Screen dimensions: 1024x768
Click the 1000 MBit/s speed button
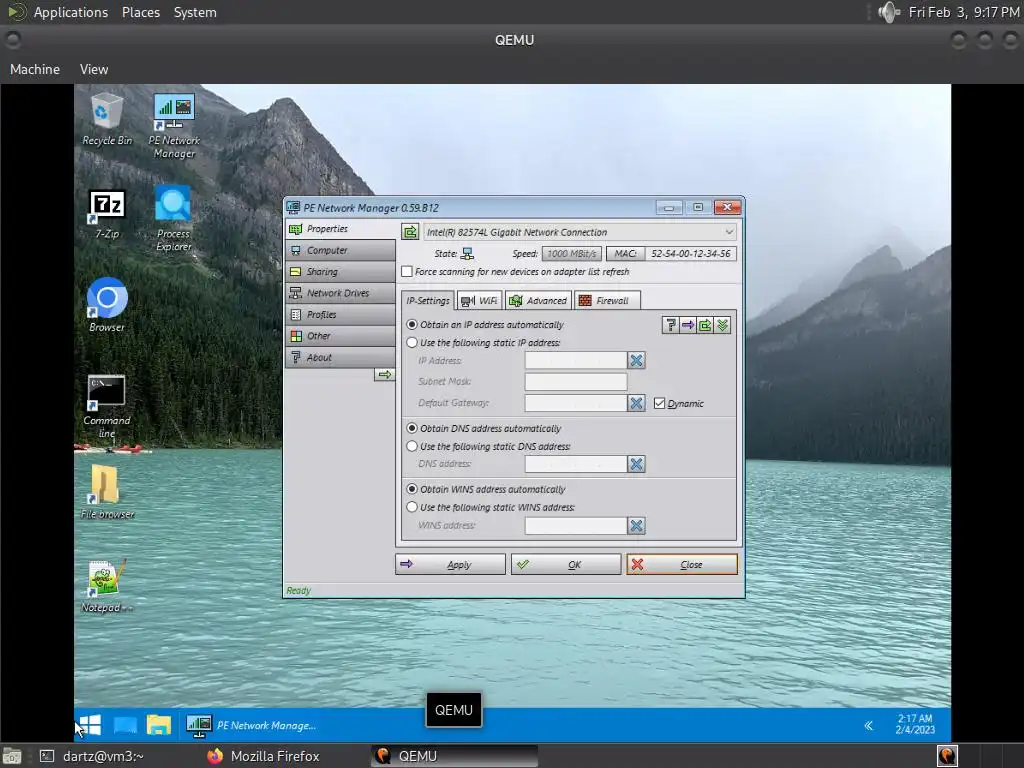pos(571,253)
